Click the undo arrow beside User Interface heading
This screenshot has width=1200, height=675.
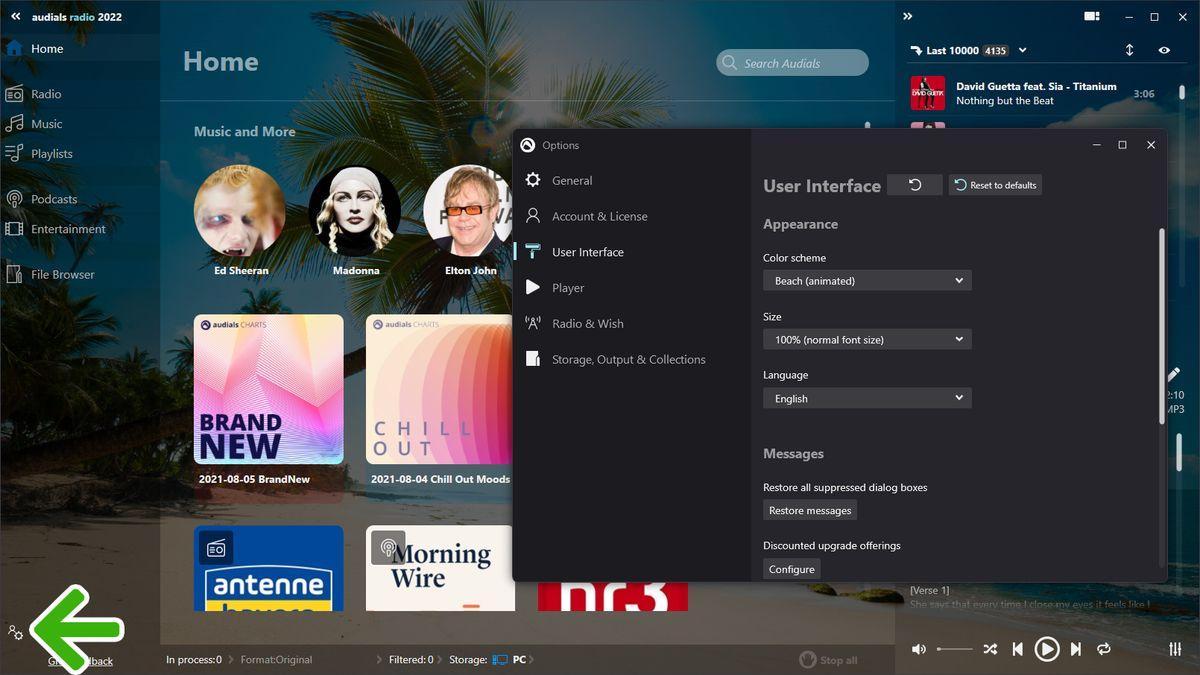(x=915, y=185)
